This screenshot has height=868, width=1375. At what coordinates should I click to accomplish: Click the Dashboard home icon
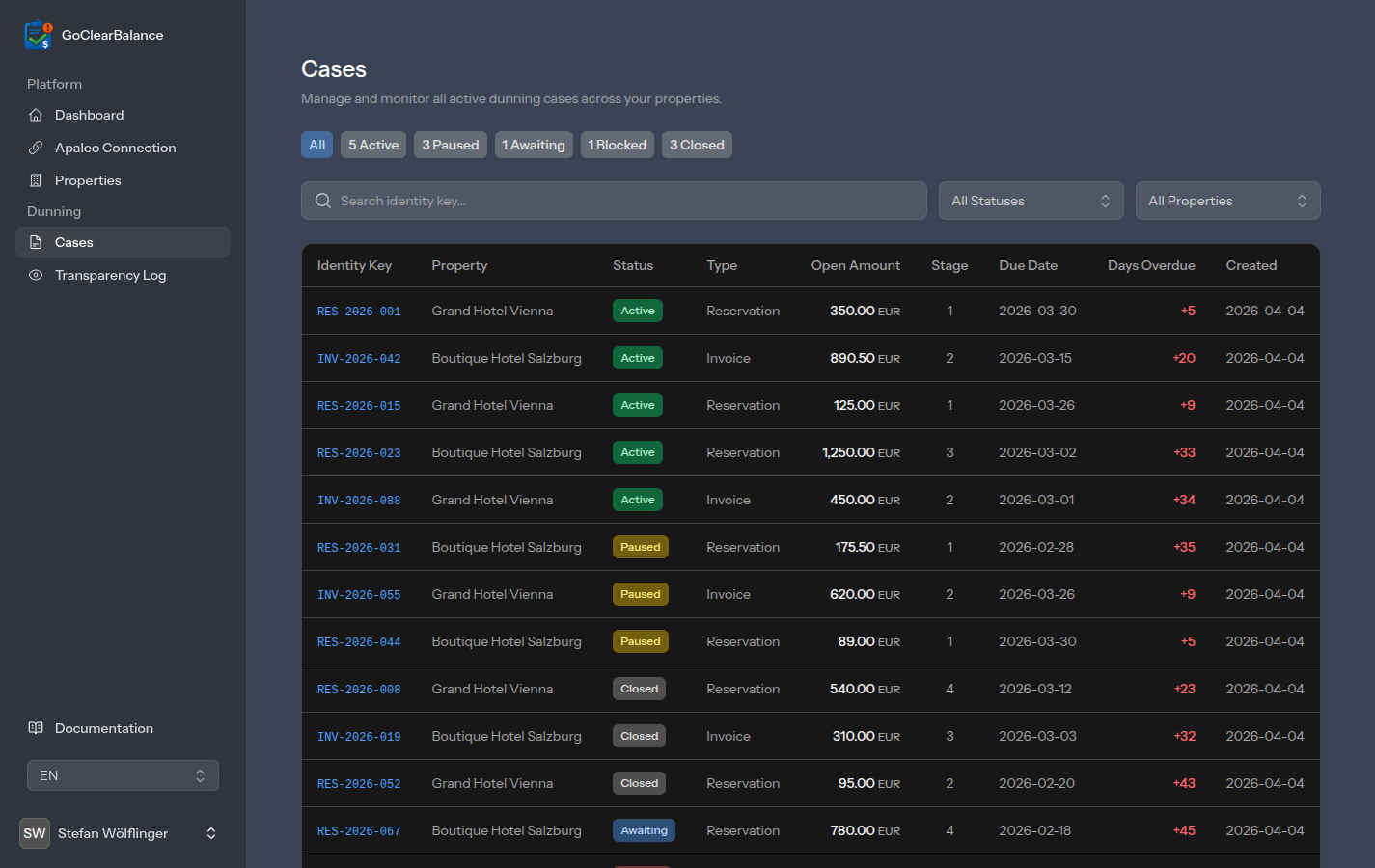tap(36, 115)
